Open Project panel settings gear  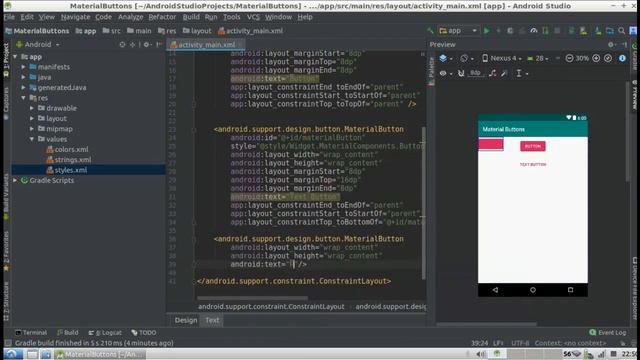point(146,44)
